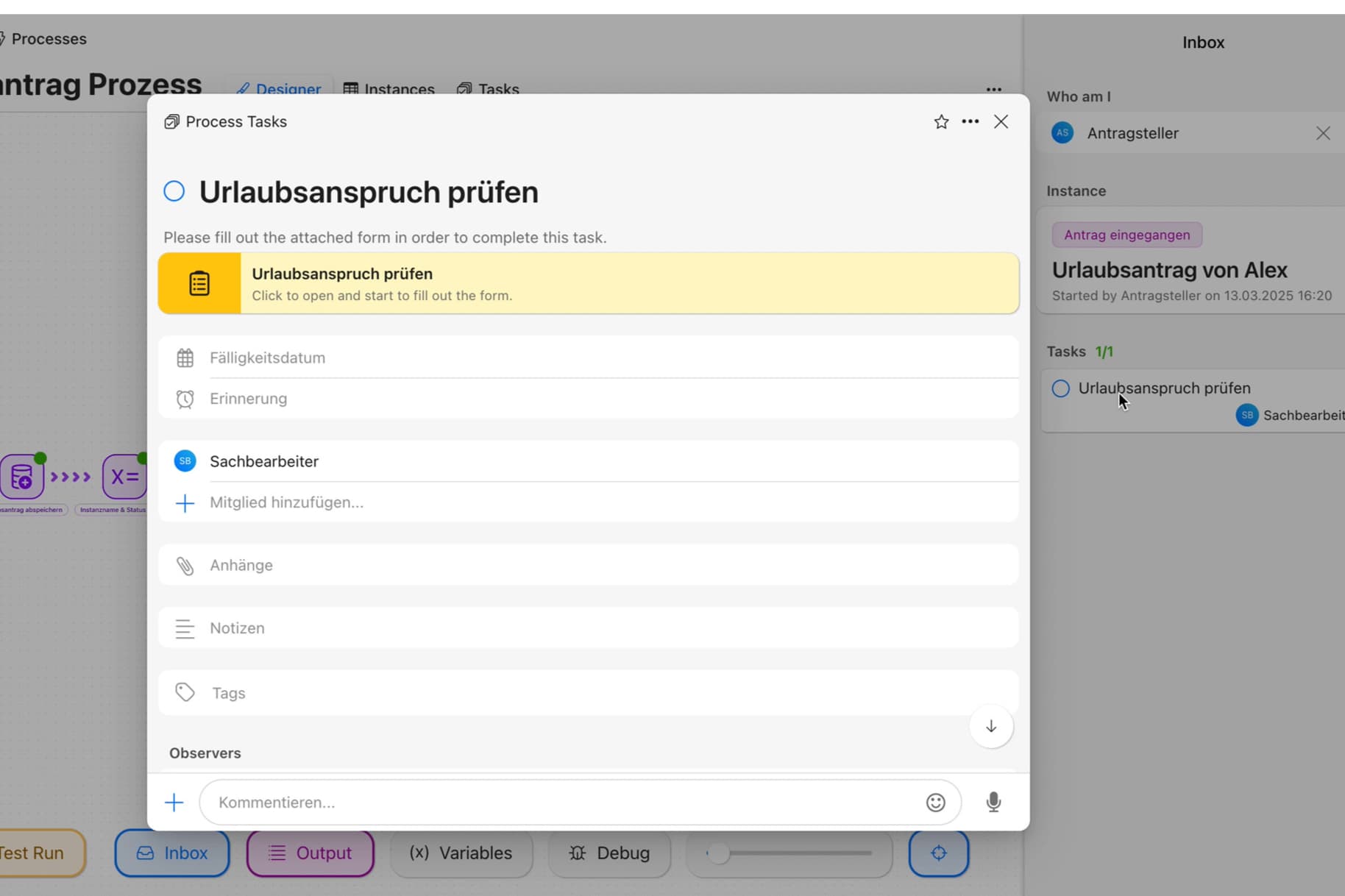Click the plus icon beside comment box

tap(174, 802)
